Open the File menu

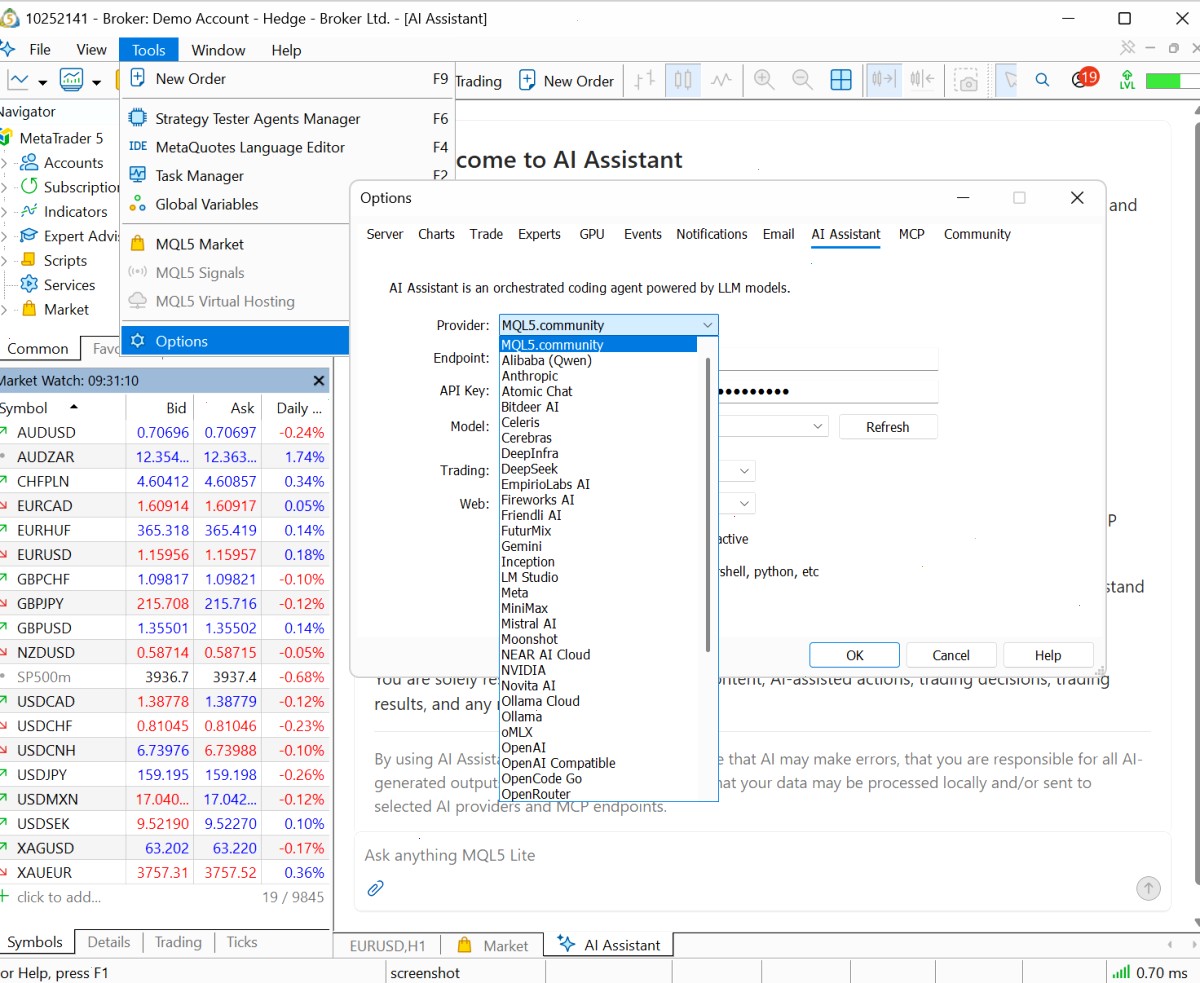click(x=40, y=50)
